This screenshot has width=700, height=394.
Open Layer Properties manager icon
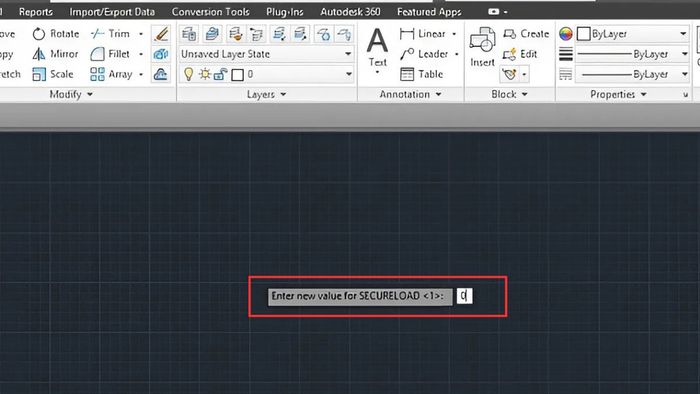coord(189,34)
